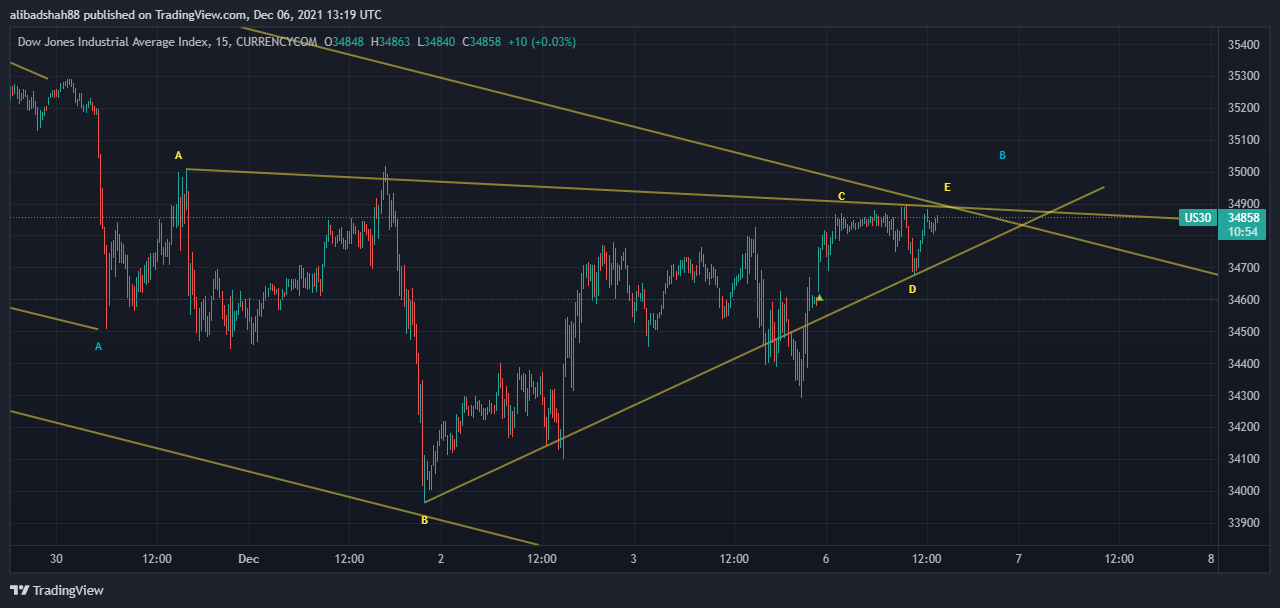
Task: Click the alibadshah88 published header text
Action: (x=195, y=14)
